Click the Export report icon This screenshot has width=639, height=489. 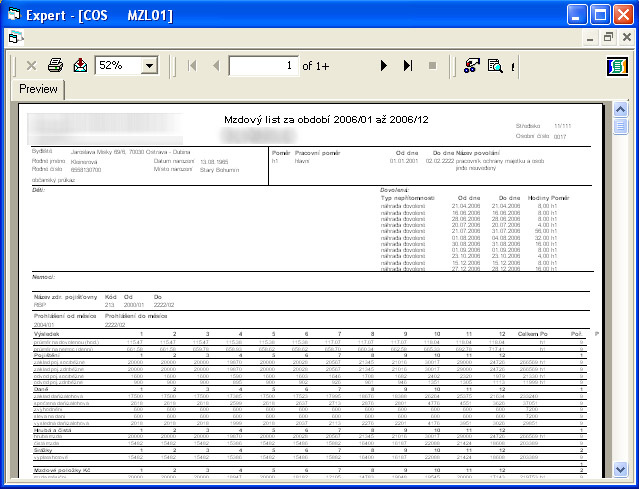(x=80, y=66)
